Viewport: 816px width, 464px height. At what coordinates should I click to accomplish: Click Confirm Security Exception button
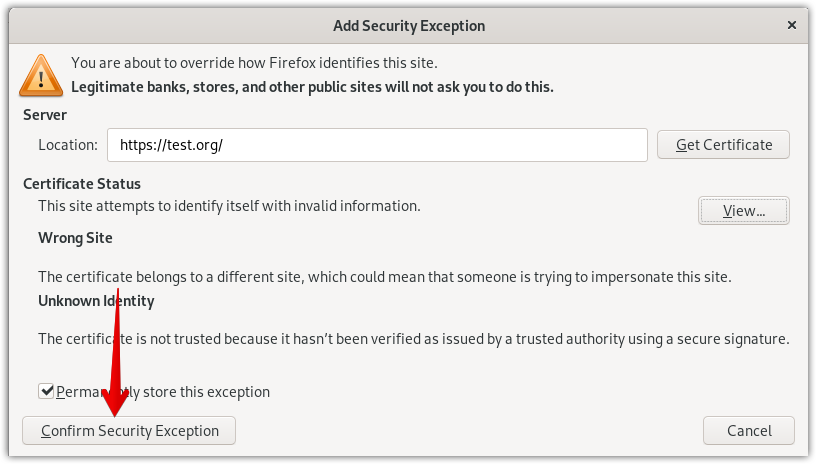129,431
